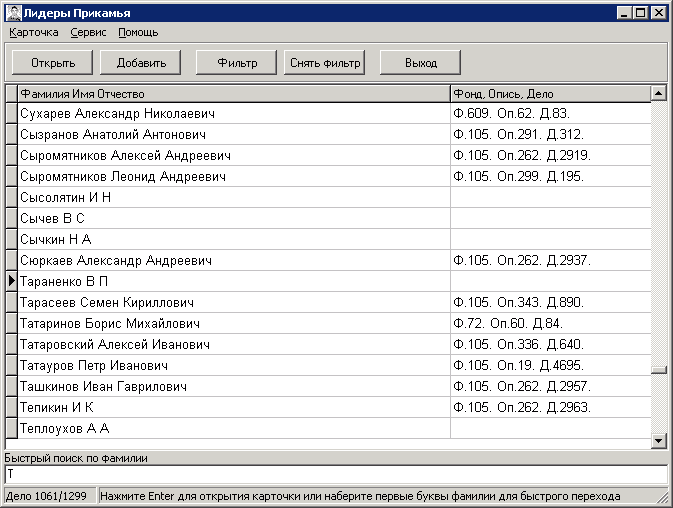Click cell Ф.105. Оп.291. Д.312.

coord(551,134)
